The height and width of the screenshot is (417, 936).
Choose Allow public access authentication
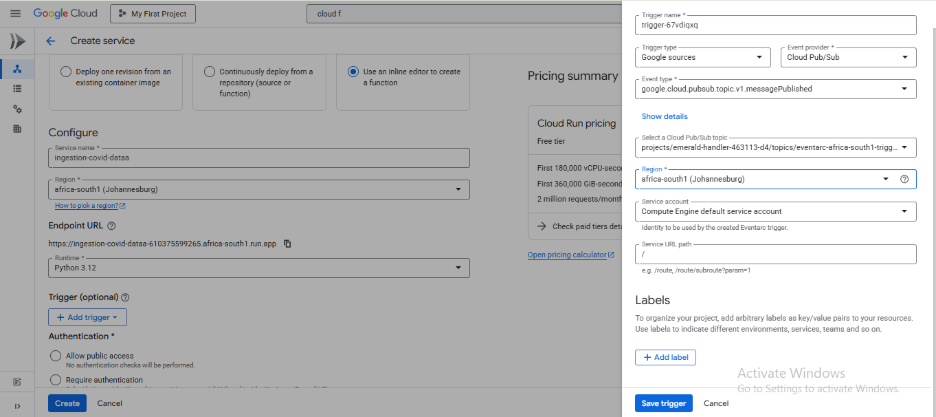click(x=54, y=356)
